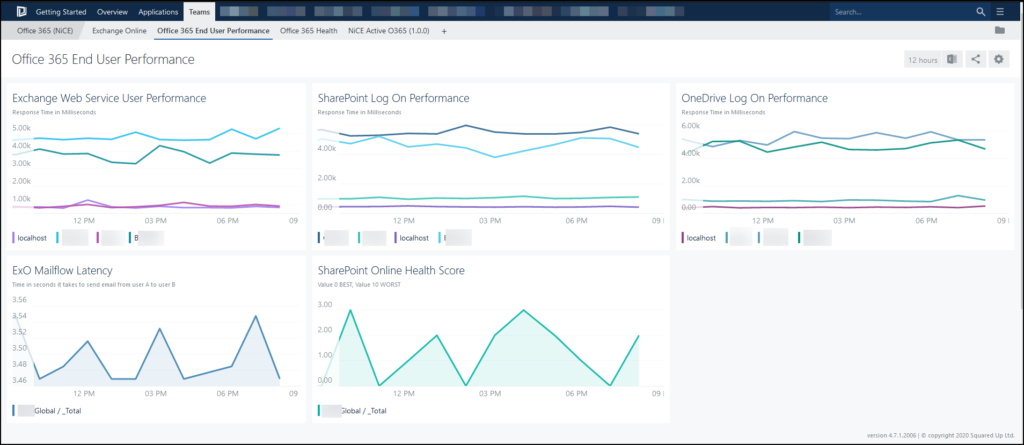The width and height of the screenshot is (1024, 445).
Task: Switch to Office 365 Health tab
Action: pyautogui.click(x=309, y=31)
